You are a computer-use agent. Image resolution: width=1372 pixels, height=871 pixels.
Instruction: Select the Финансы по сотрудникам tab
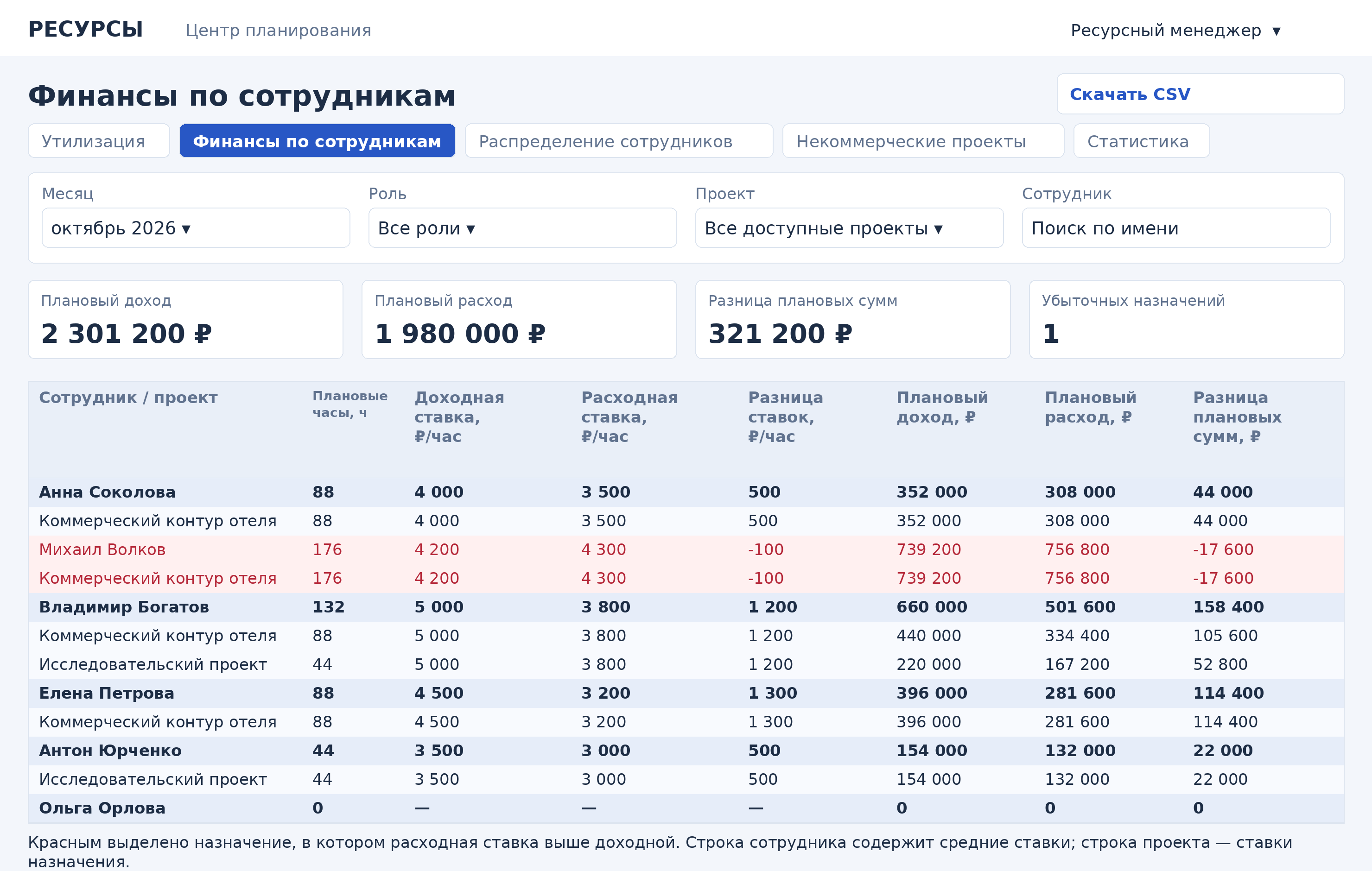318,141
